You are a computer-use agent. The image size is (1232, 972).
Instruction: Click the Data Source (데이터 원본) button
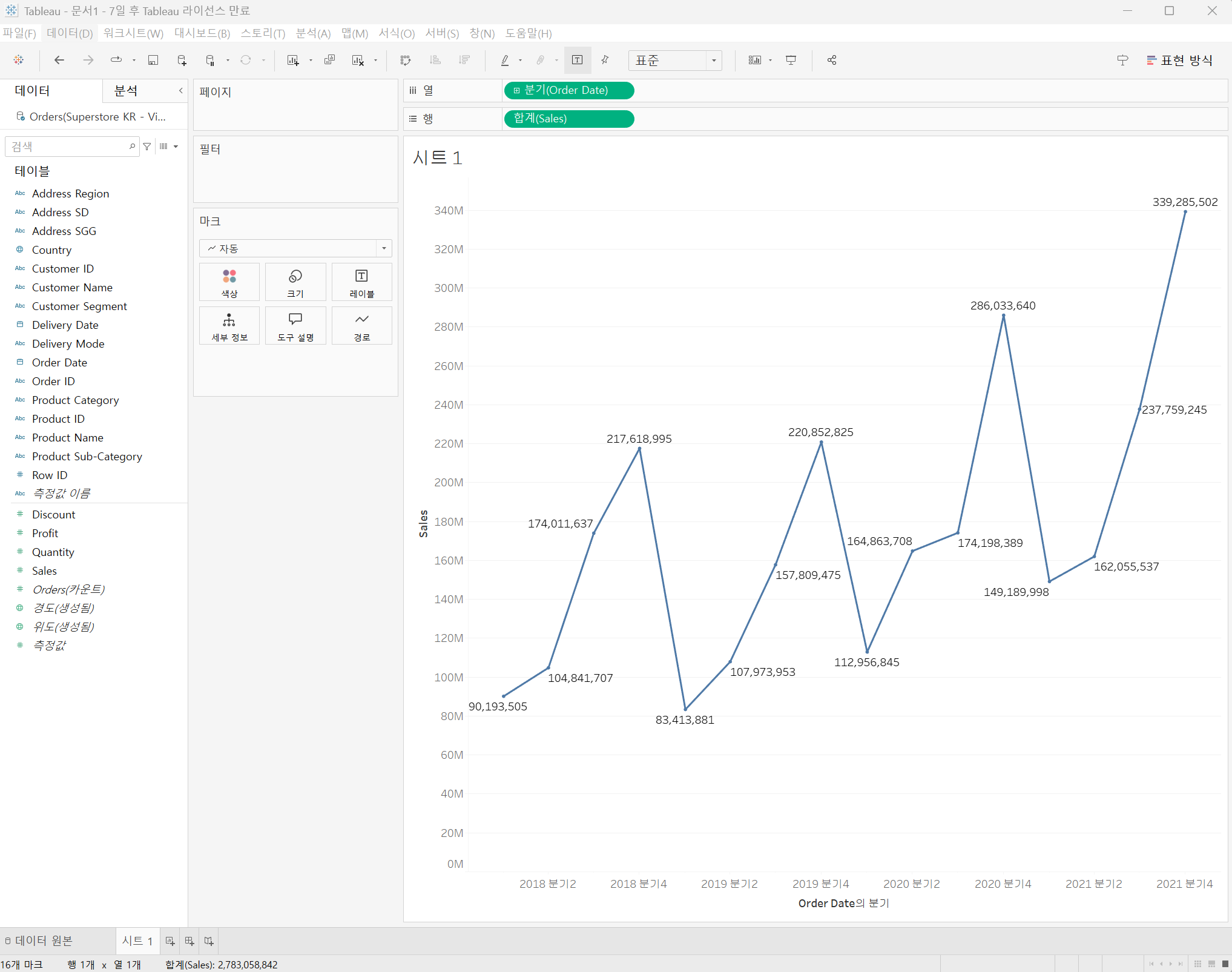click(x=39, y=941)
